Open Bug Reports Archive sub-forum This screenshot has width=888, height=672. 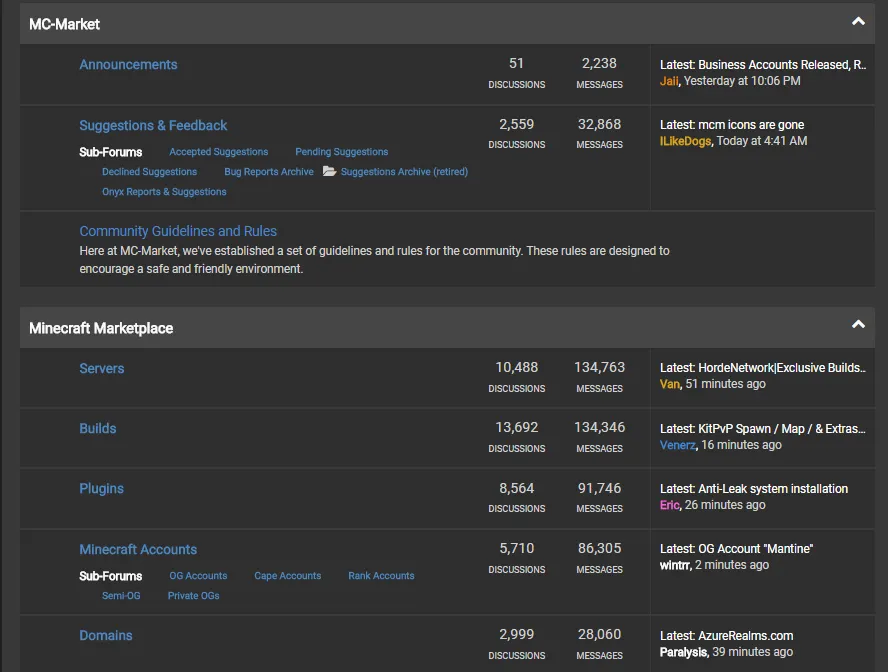point(268,172)
